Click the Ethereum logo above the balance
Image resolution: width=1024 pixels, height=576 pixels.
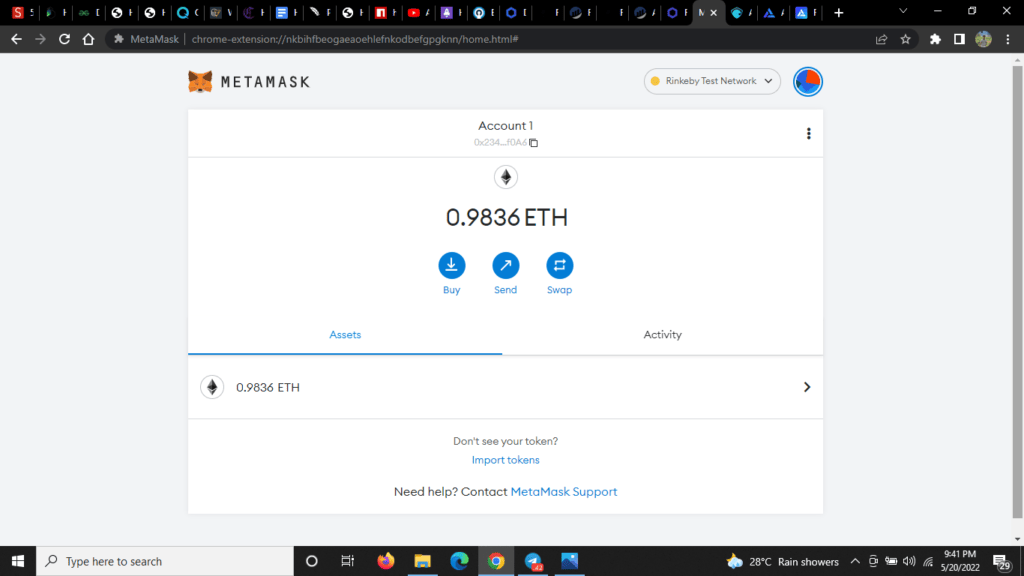click(505, 177)
